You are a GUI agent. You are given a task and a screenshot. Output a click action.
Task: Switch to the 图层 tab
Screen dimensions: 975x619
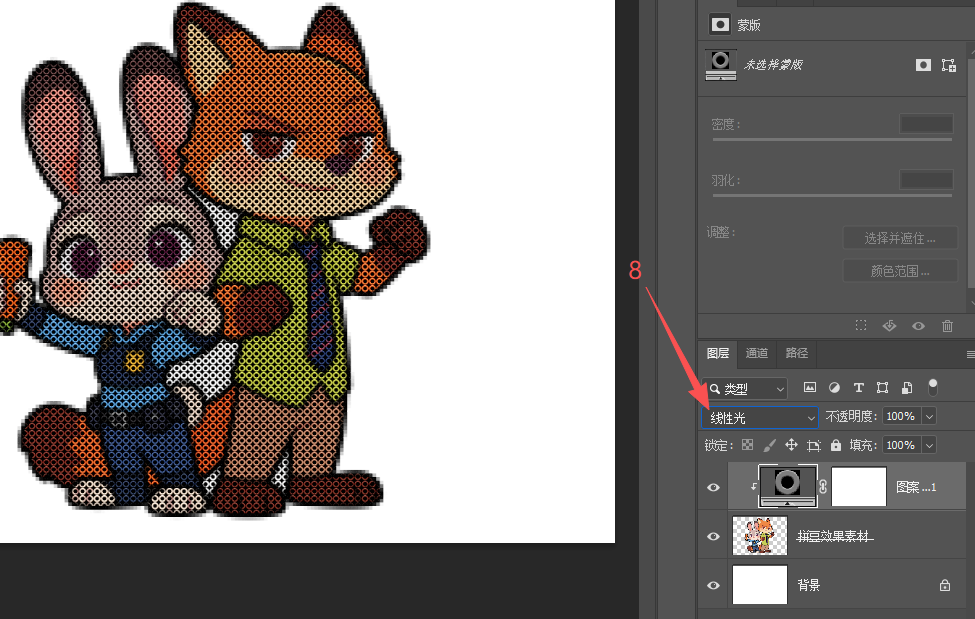click(x=718, y=353)
